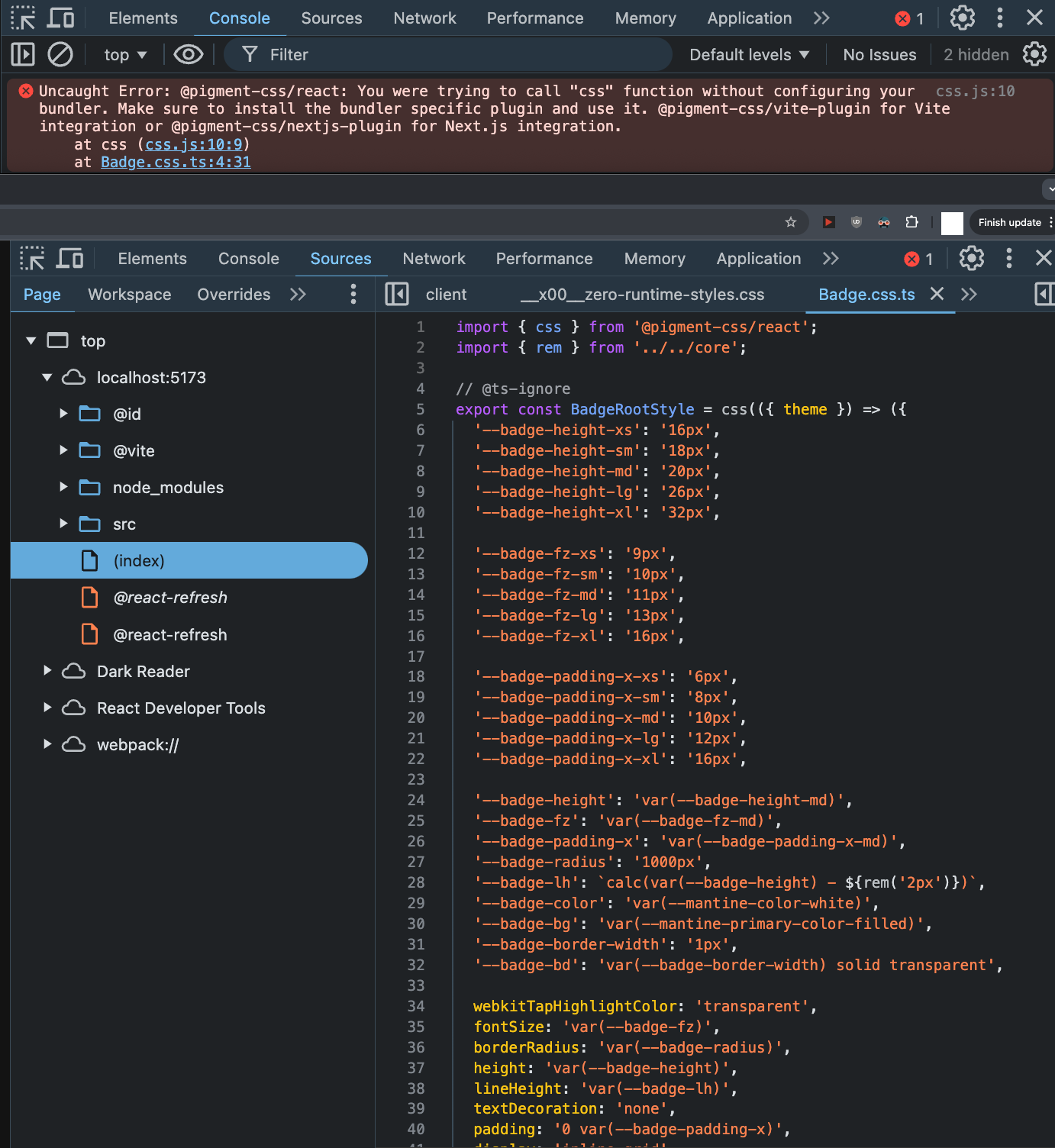Open Elements tab in top DevTools
Image resolution: width=1055 pixels, height=1148 pixels.
(x=143, y=18)
